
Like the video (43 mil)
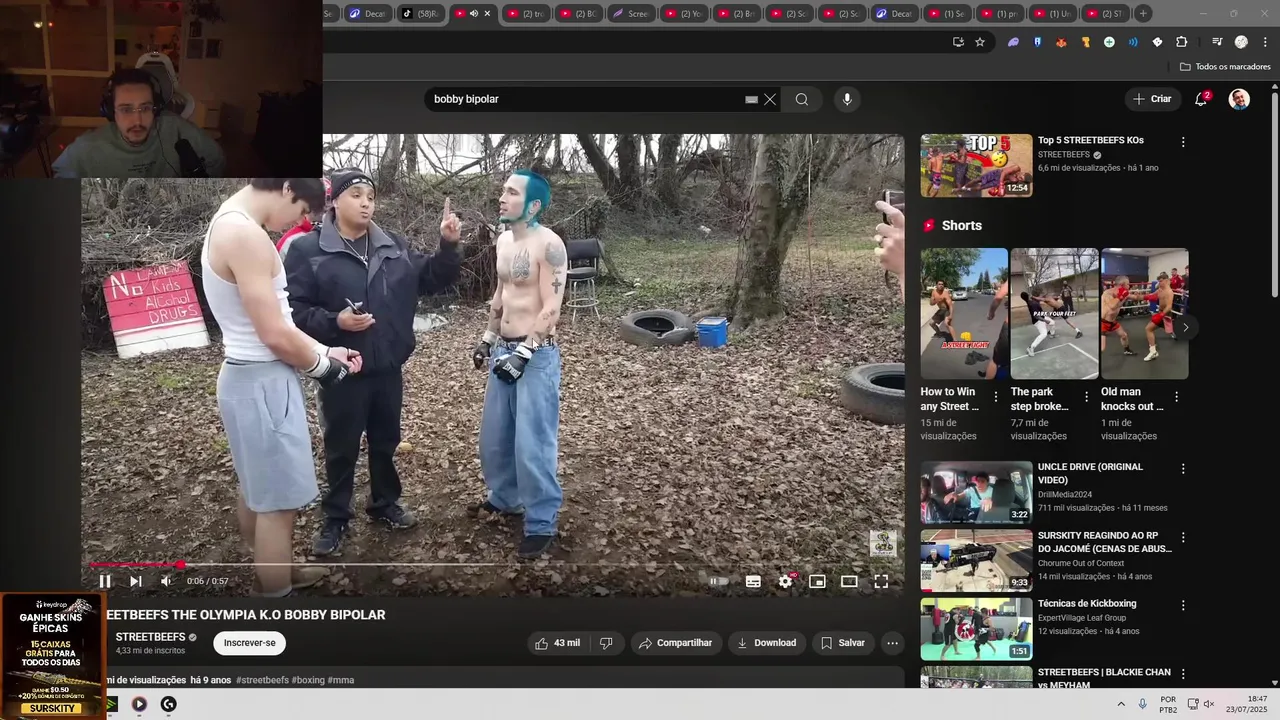tap(558, 643)
